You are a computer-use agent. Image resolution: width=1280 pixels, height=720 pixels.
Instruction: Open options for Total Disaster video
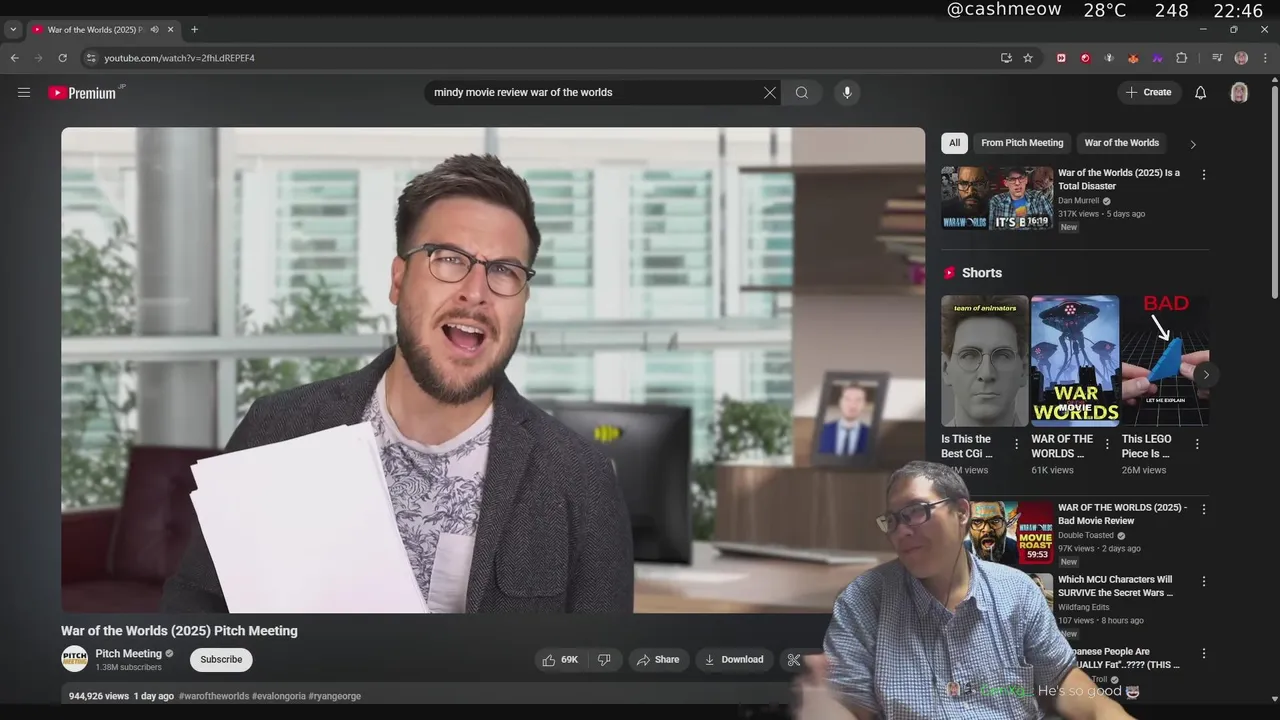coord(1204,174)
